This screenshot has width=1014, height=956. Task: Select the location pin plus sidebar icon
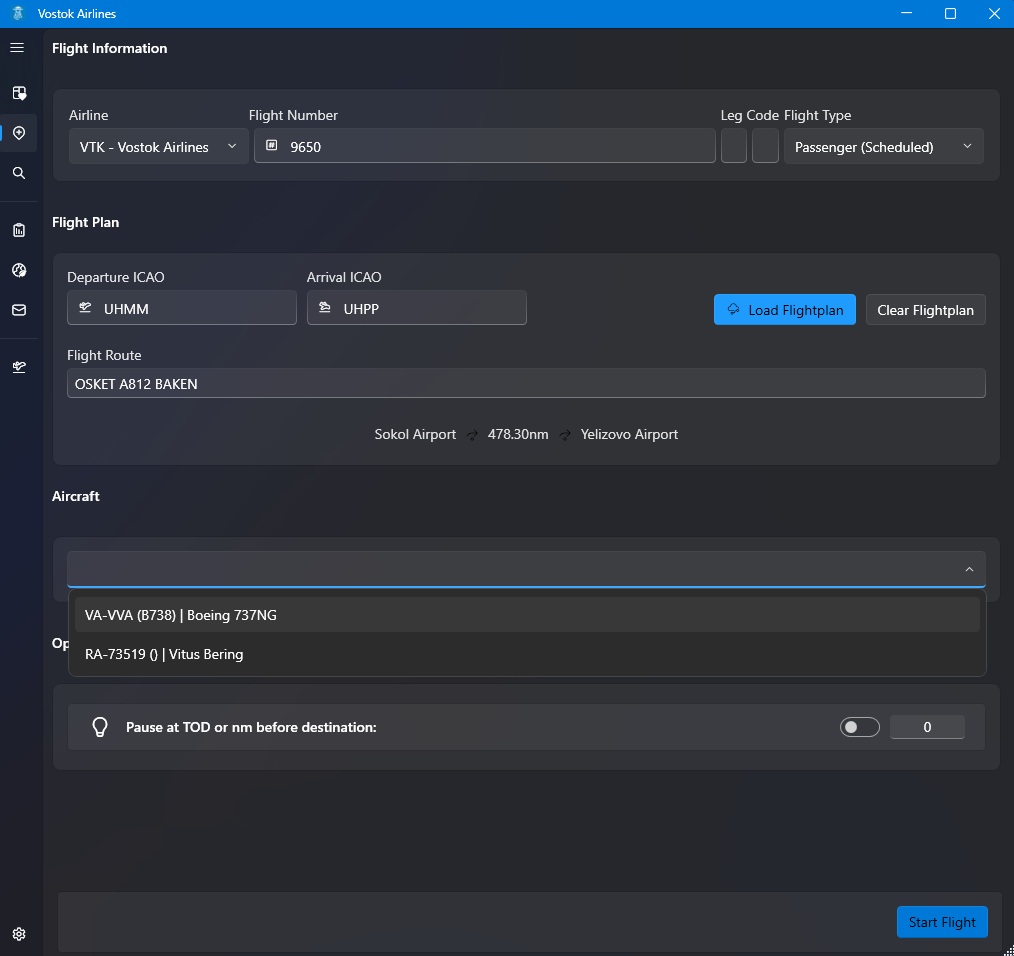point(19,133)
